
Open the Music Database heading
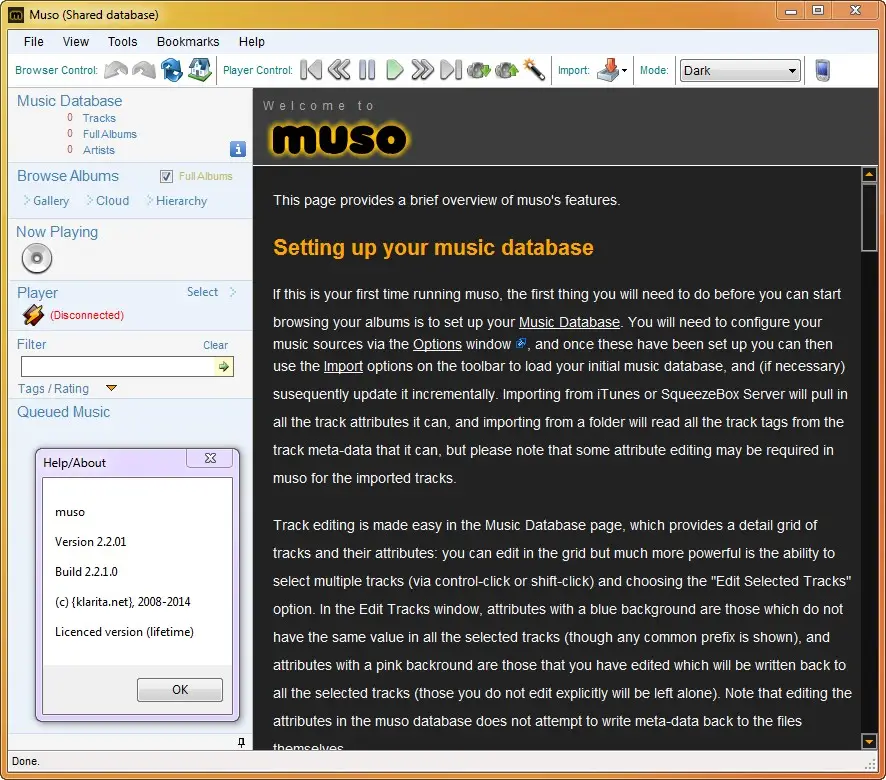tap(70, 101)
